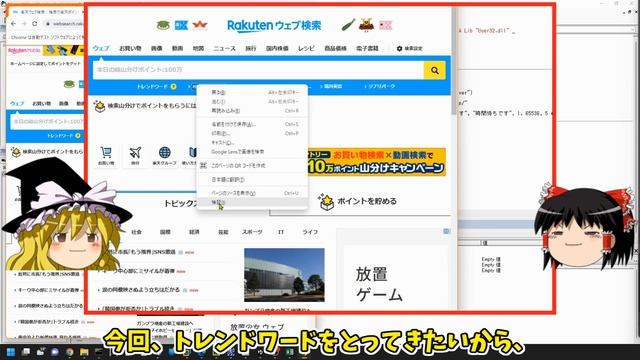The width and height of the screenshot is (640, 360).
Task: Switch topics to the 経済 category
Action: click(x=194, y=232)
